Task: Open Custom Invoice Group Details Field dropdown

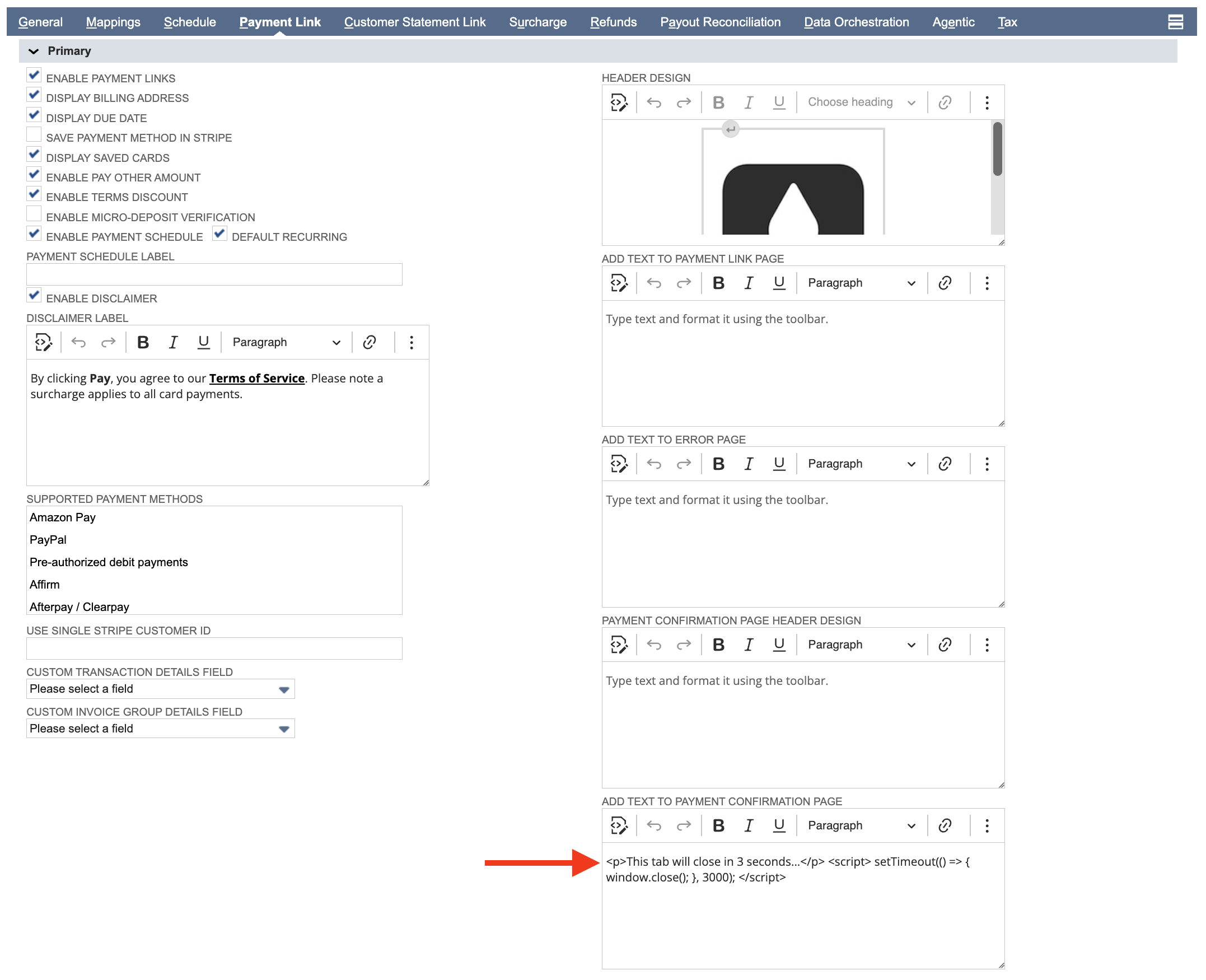Action: click(160, 729)
